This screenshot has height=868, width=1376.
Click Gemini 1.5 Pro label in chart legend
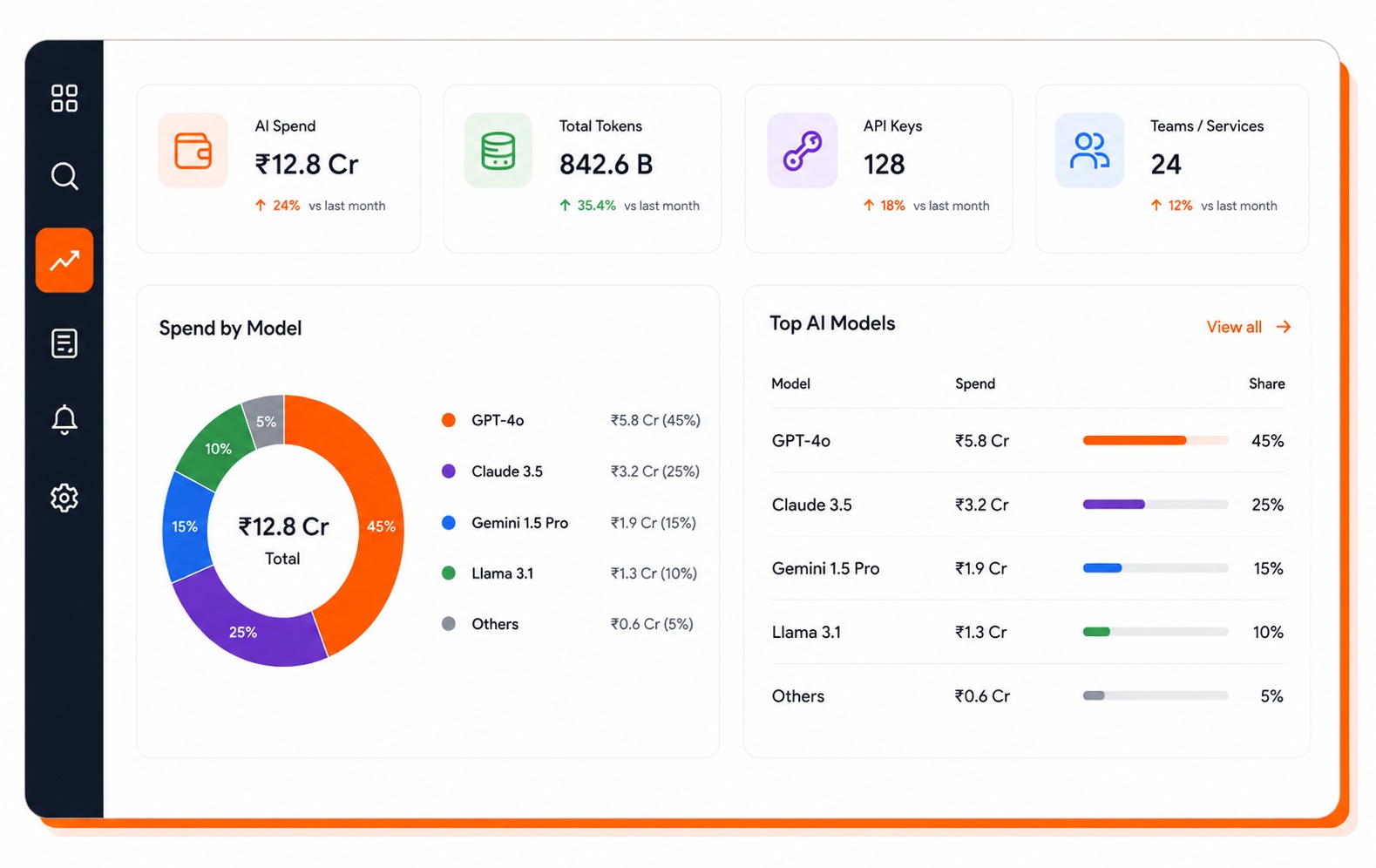click(519, 523)
